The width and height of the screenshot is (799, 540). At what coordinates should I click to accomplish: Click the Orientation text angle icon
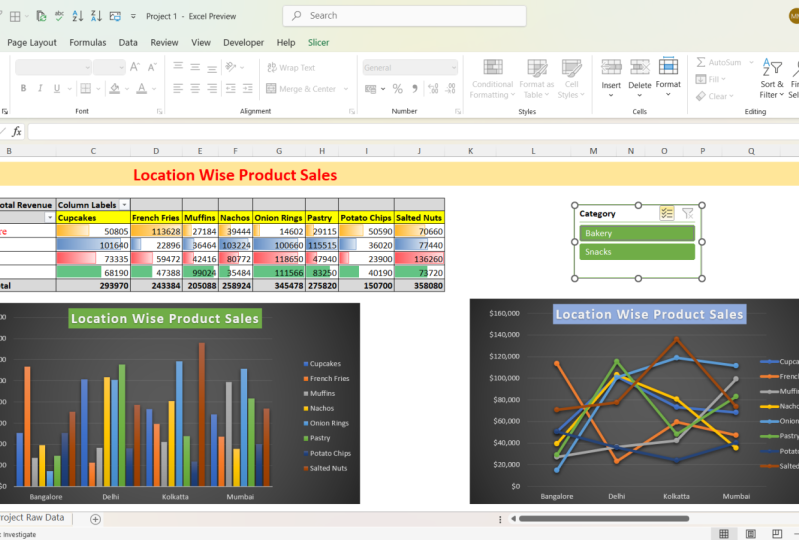tap(231, 67)
